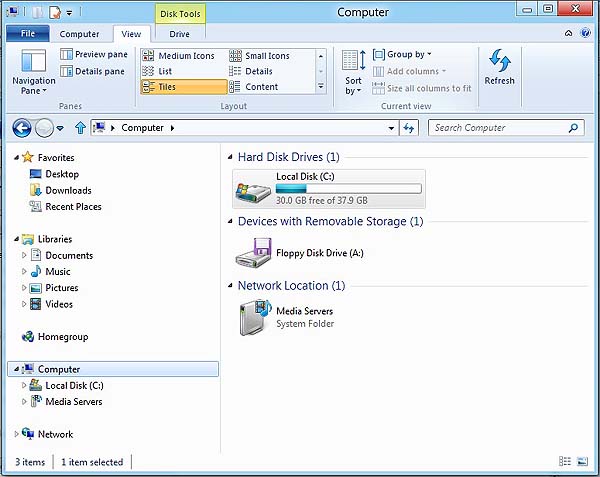Select the Floppy Disk Drive (A:) icon

coord(252,254)
